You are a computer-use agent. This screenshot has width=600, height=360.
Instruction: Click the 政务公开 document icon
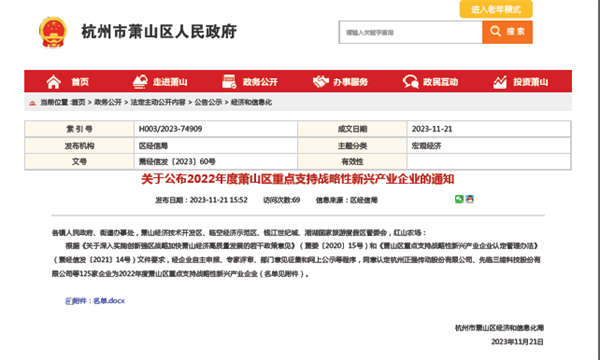(x=230, y=81)
